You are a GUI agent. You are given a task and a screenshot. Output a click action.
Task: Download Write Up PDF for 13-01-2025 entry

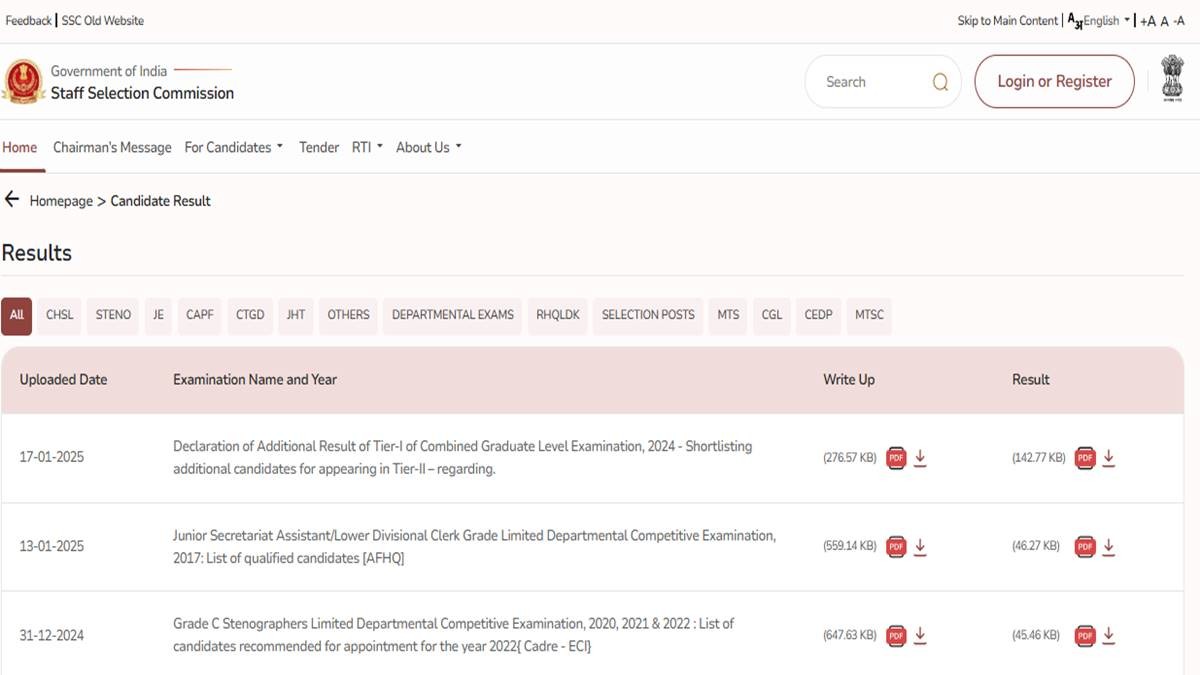920,547
